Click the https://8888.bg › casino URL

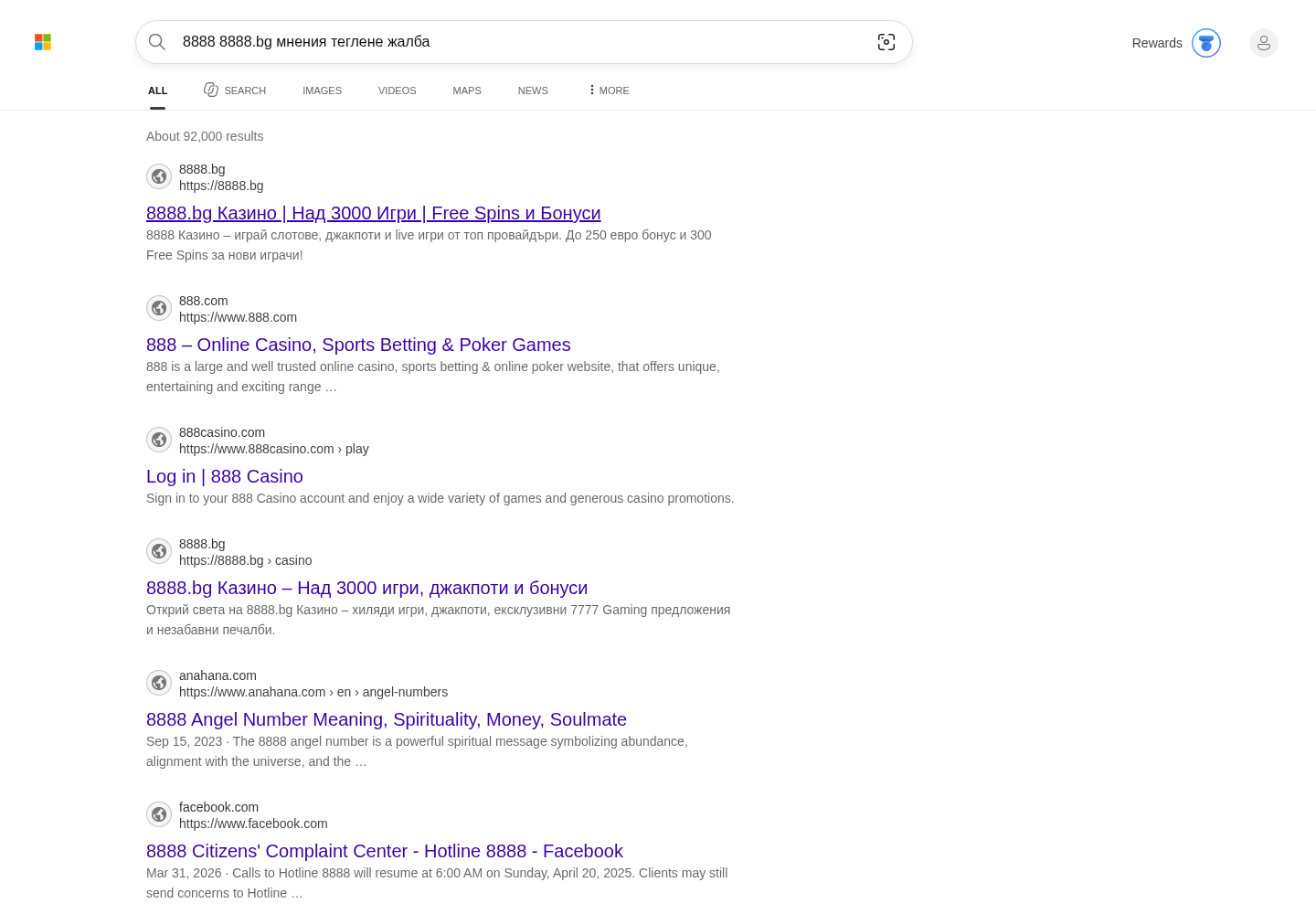pyautogui.click(x=246, y=560)
